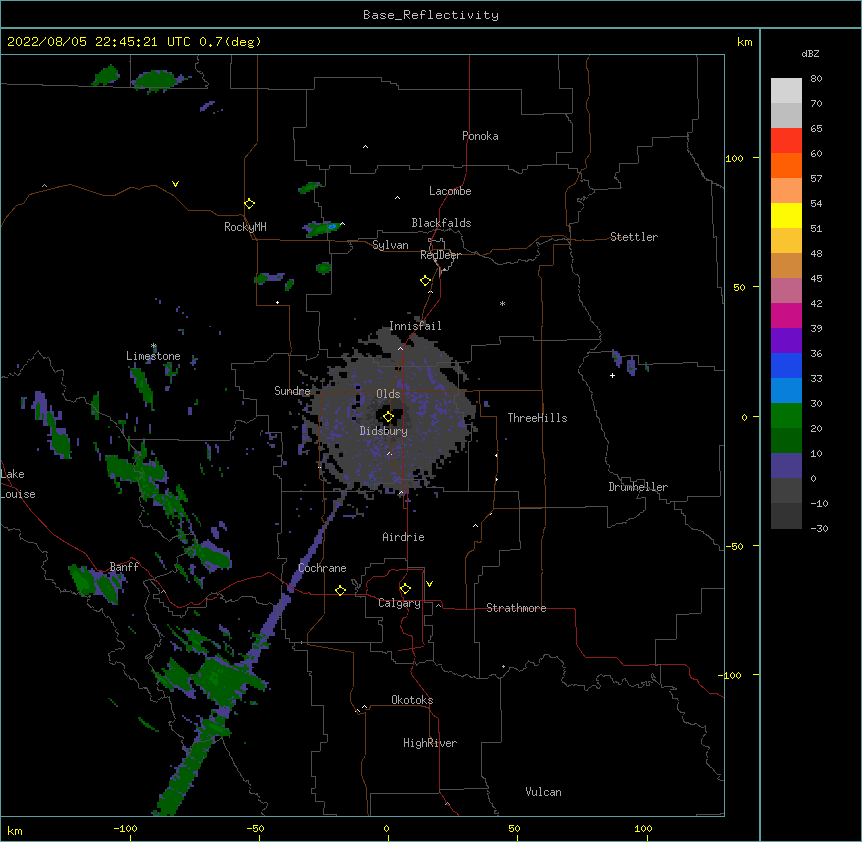Click the Calgary city label
The image size is (862, 842).
tap(399, 603)
